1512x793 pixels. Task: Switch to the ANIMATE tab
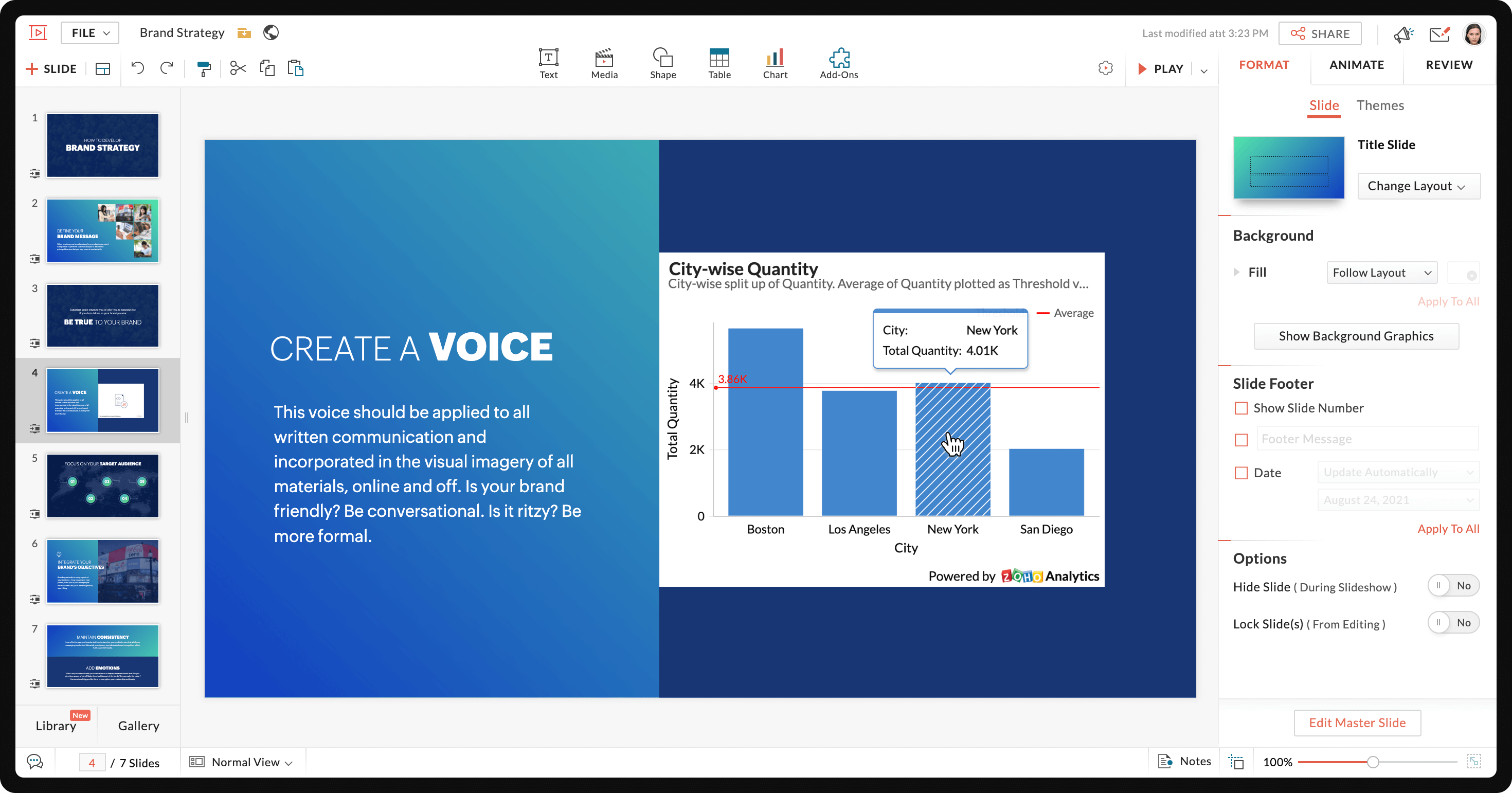point(1357,65)
